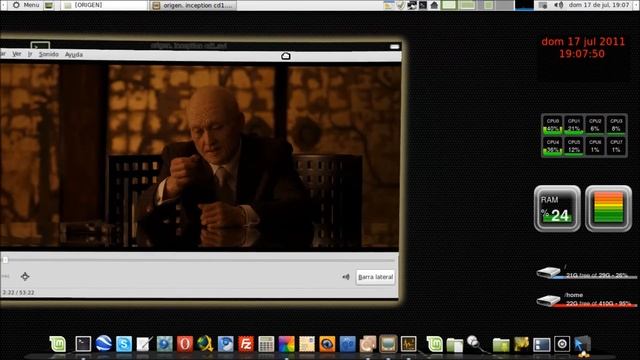Click the first workspace in panel switcher
Screen dimensions: 640x360
pos(449,5)
